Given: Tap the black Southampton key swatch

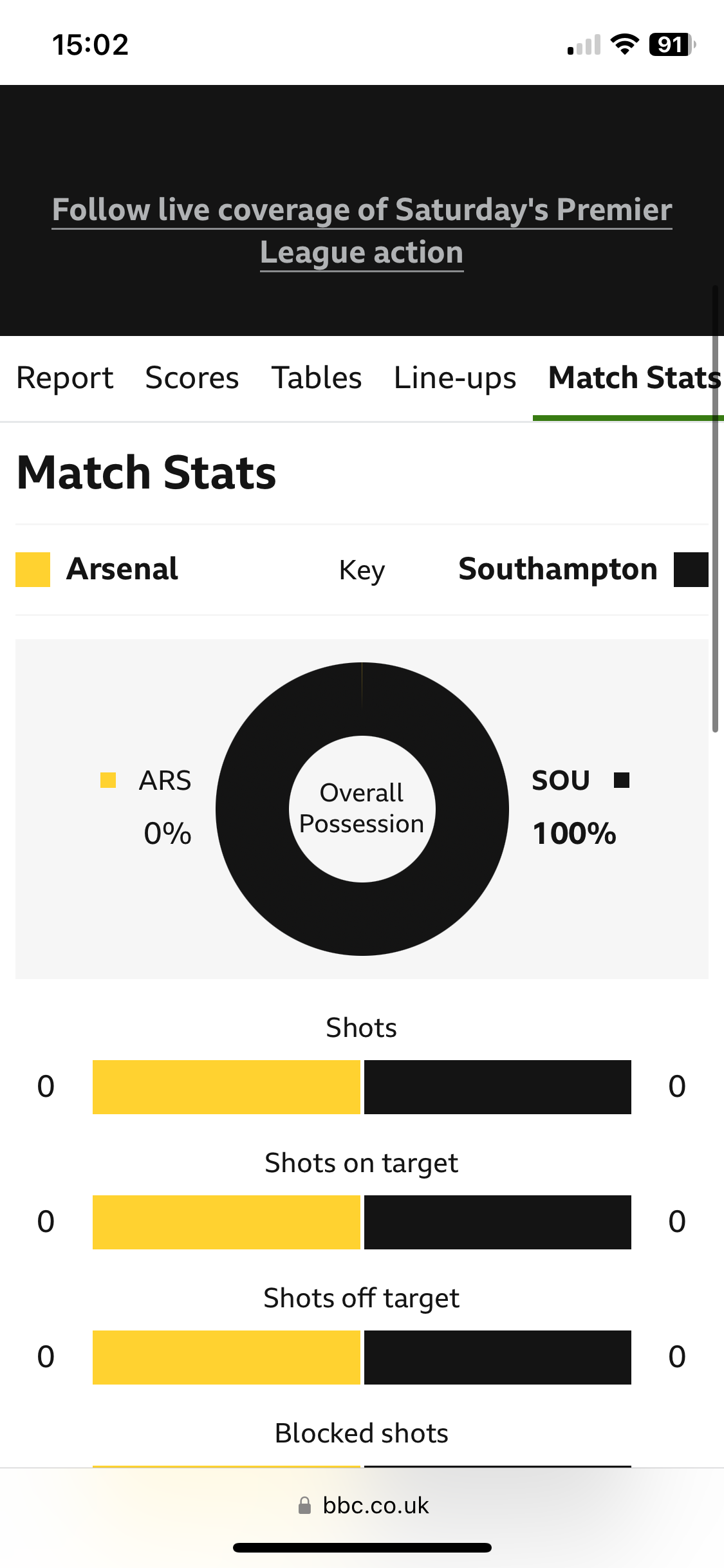Looking at the screenshot, I should pyautogui.click(x=691, y=570).
